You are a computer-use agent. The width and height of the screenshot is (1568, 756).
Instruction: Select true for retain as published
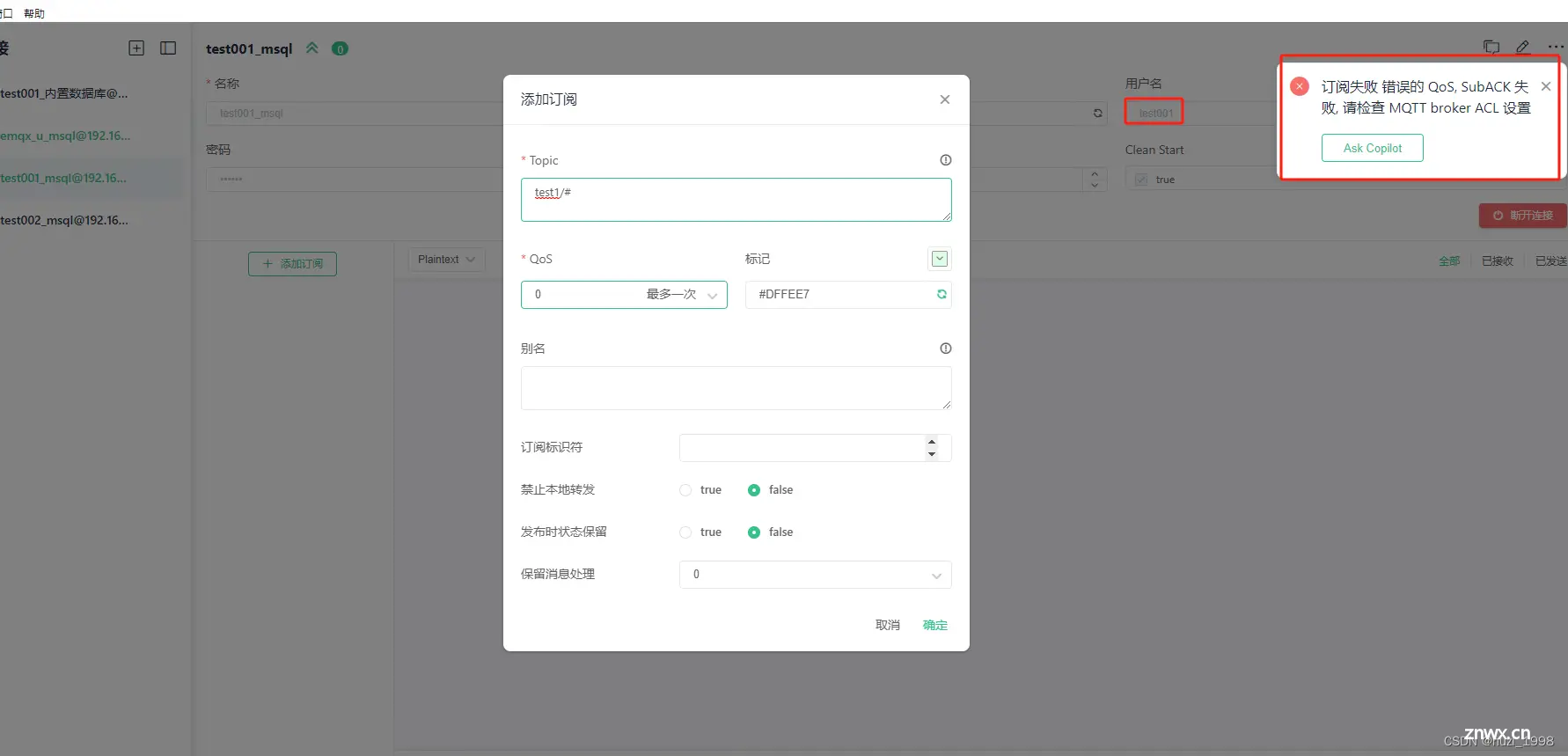pos(685,532)
